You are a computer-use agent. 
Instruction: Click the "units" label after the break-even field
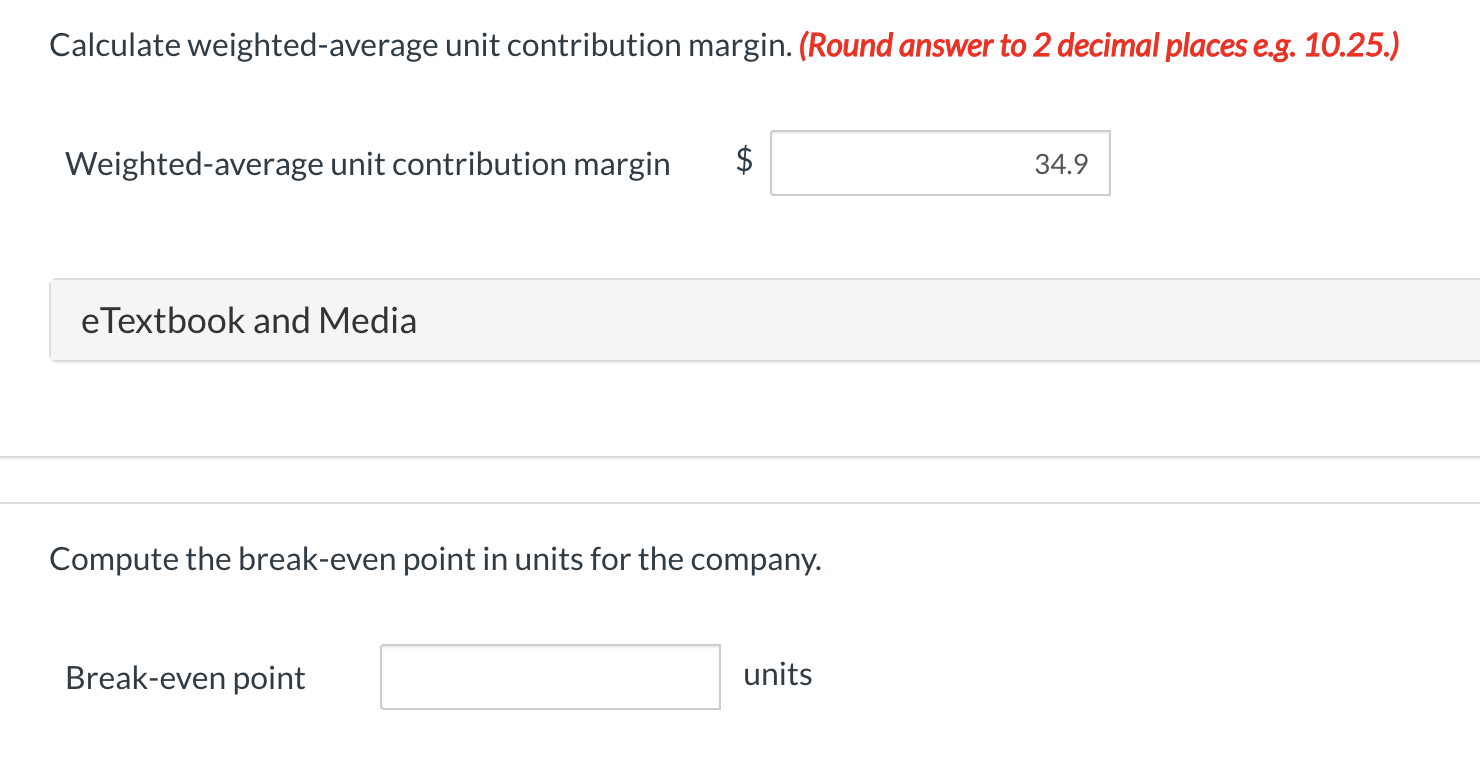click(777, 675)
